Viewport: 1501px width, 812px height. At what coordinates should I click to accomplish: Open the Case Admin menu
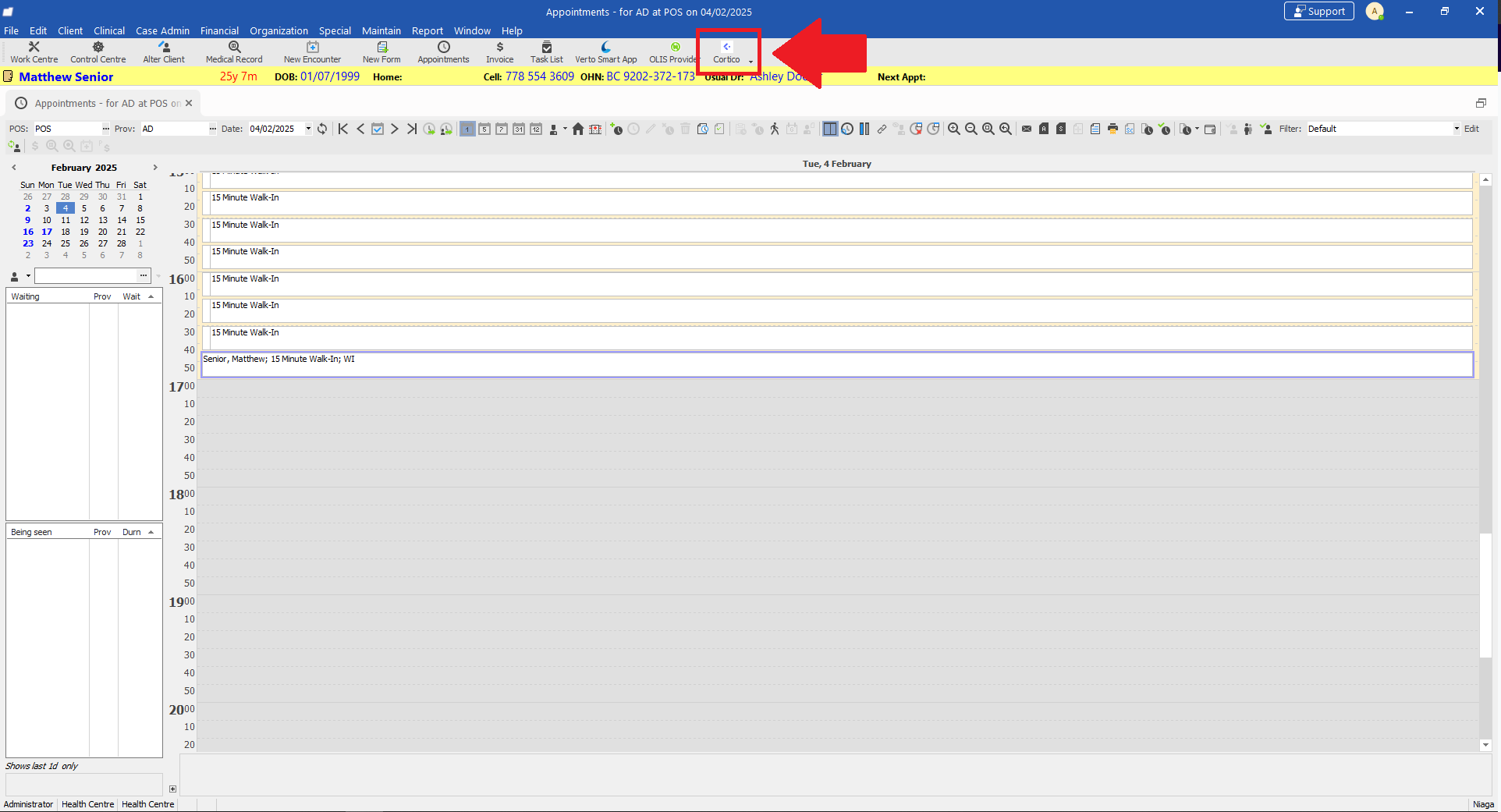[162, 31]
